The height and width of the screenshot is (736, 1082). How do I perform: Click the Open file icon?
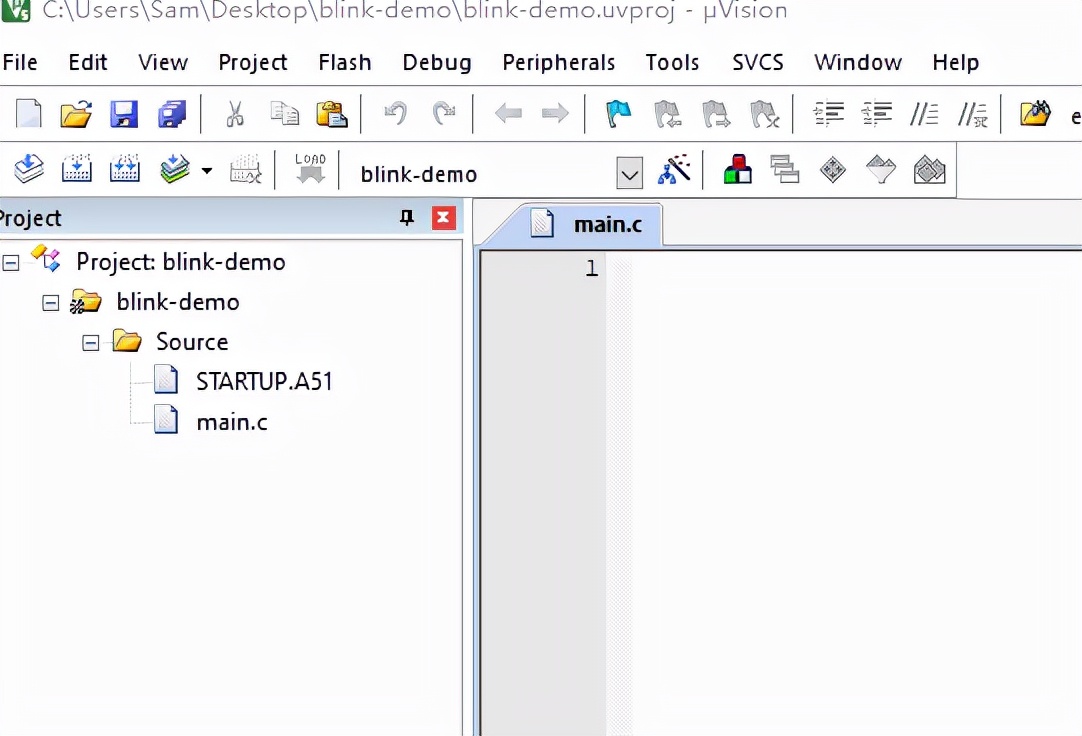[76, 114]
